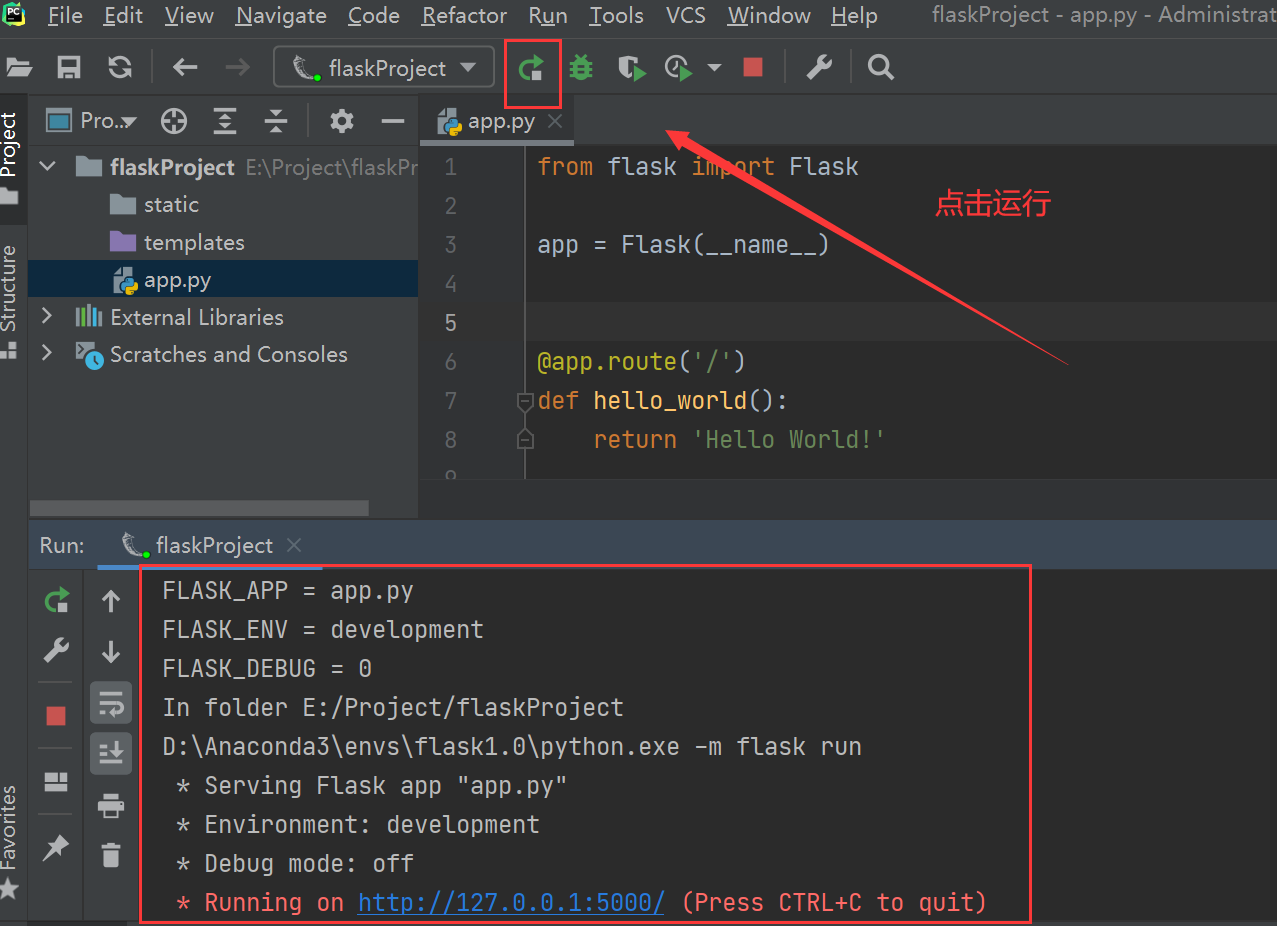
Task: Open the Window menu
Action: click(x=768, y=16)
